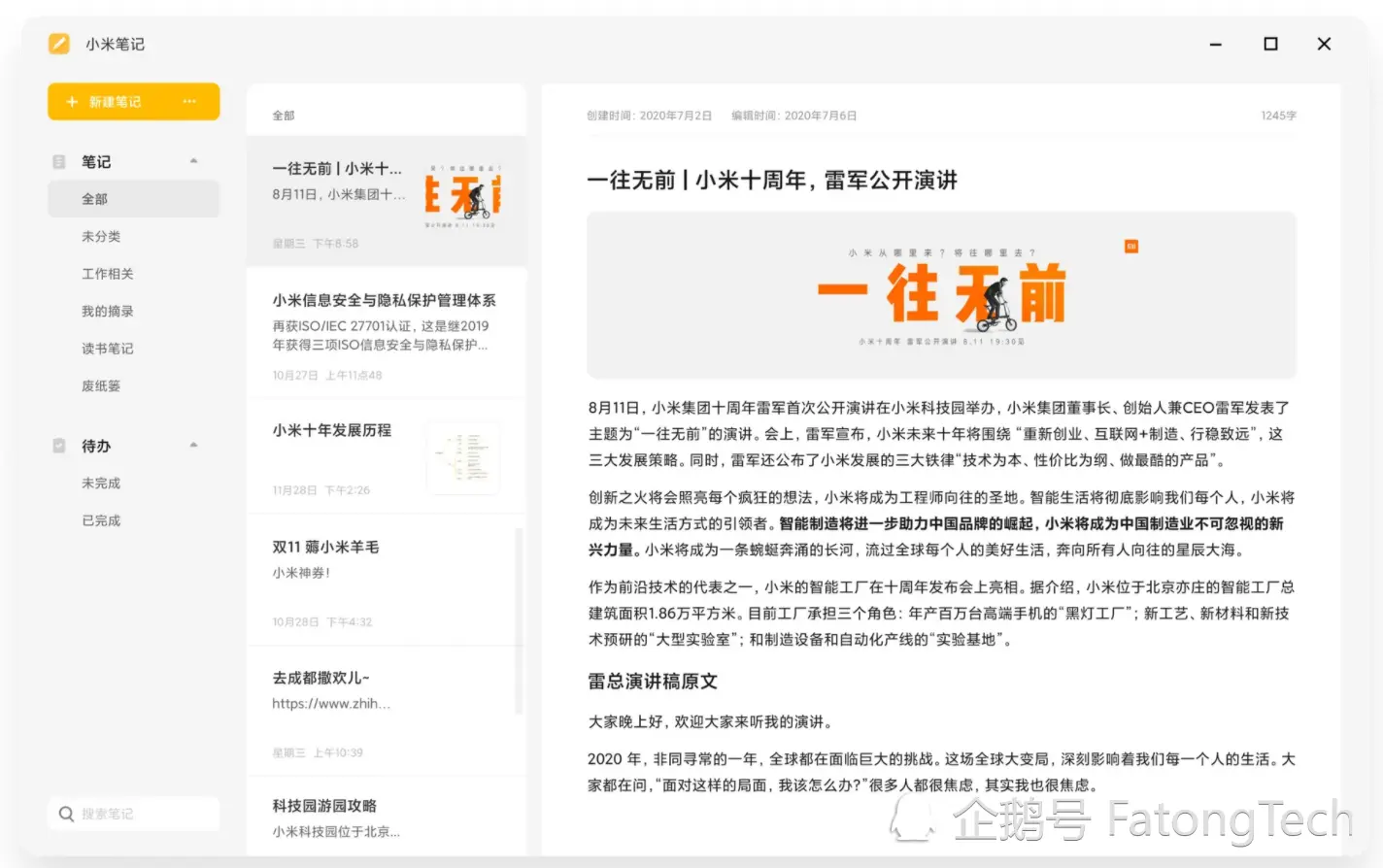
Task: Collapse the 待办 section arrow
Action: coord(193,446)
